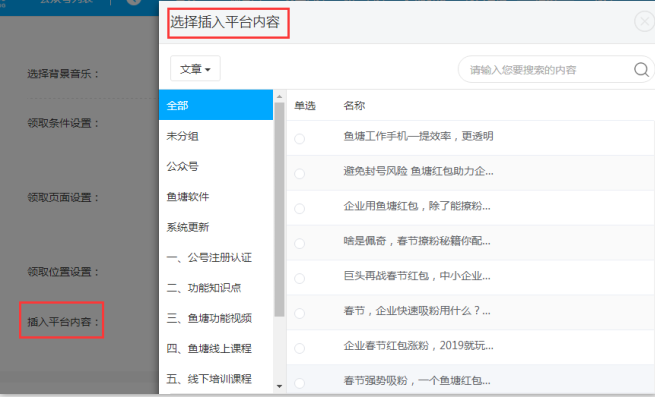Show the 系统更新 category

coord(216,227)
